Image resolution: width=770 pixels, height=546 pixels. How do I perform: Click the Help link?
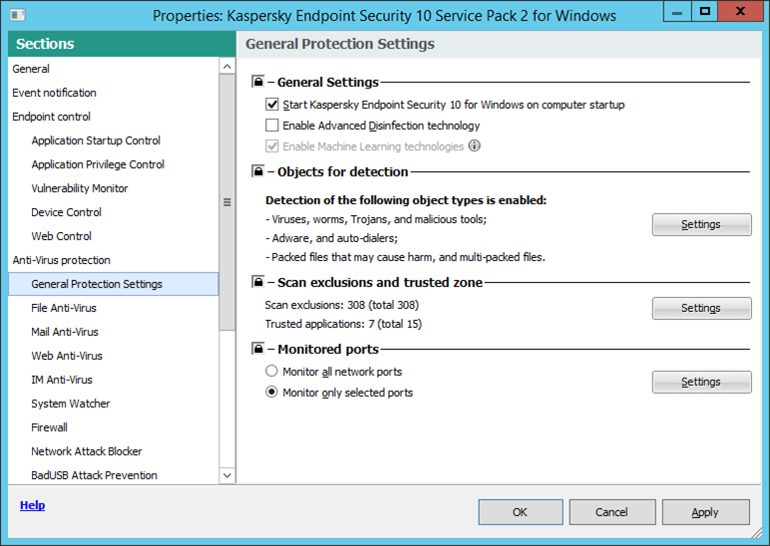click(32, 506)
